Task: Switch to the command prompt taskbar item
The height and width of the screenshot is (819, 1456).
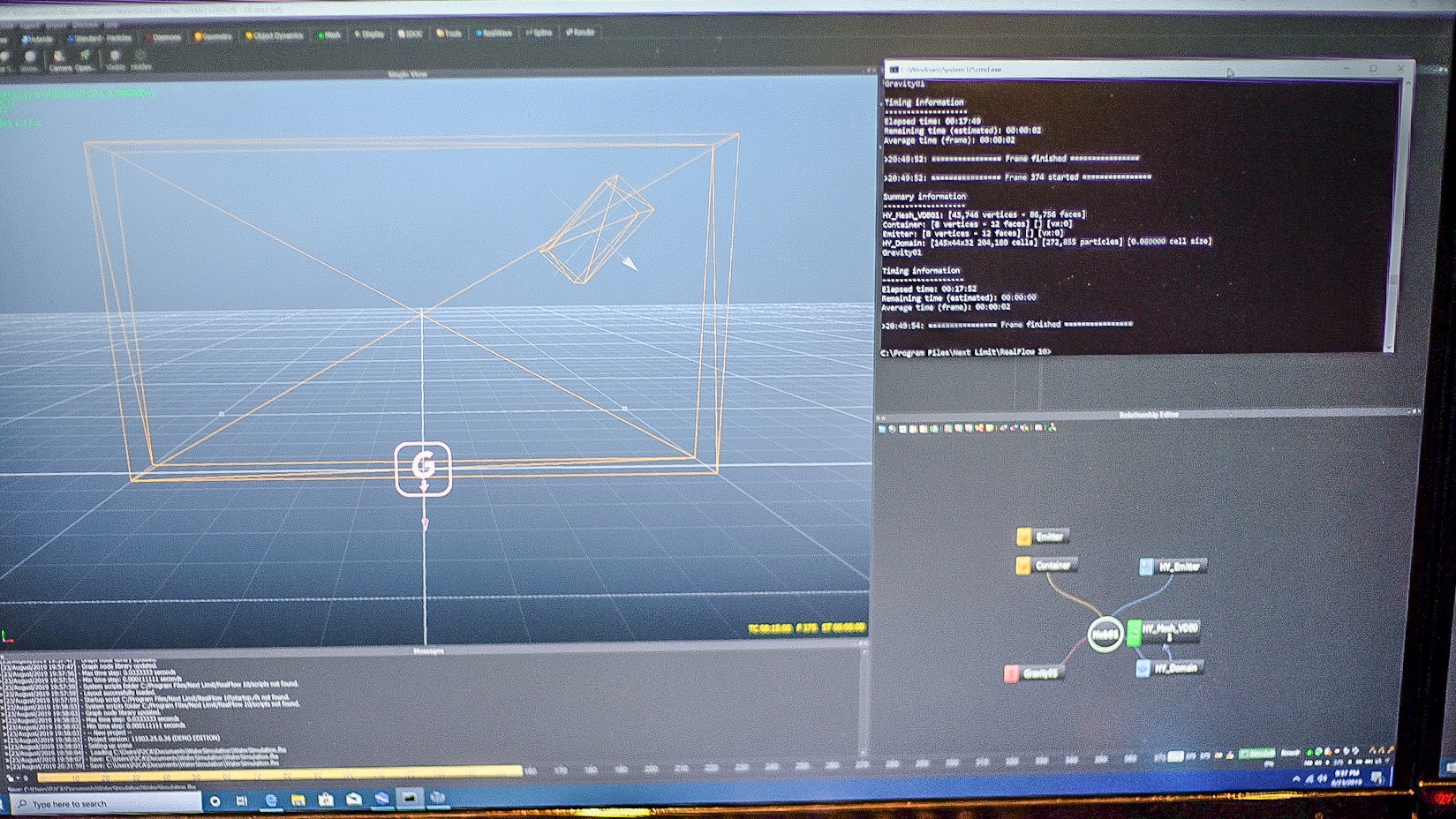Action: [409, 797]
